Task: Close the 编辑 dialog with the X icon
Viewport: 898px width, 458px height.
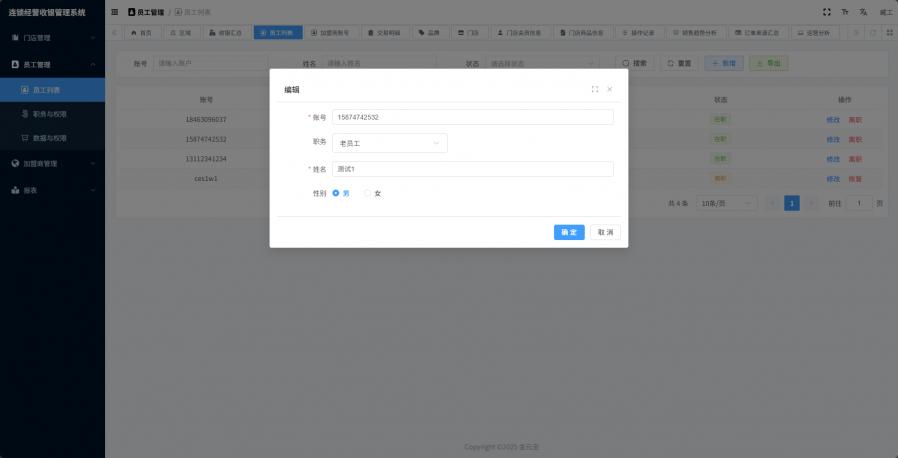Action: tap(610, 89)
